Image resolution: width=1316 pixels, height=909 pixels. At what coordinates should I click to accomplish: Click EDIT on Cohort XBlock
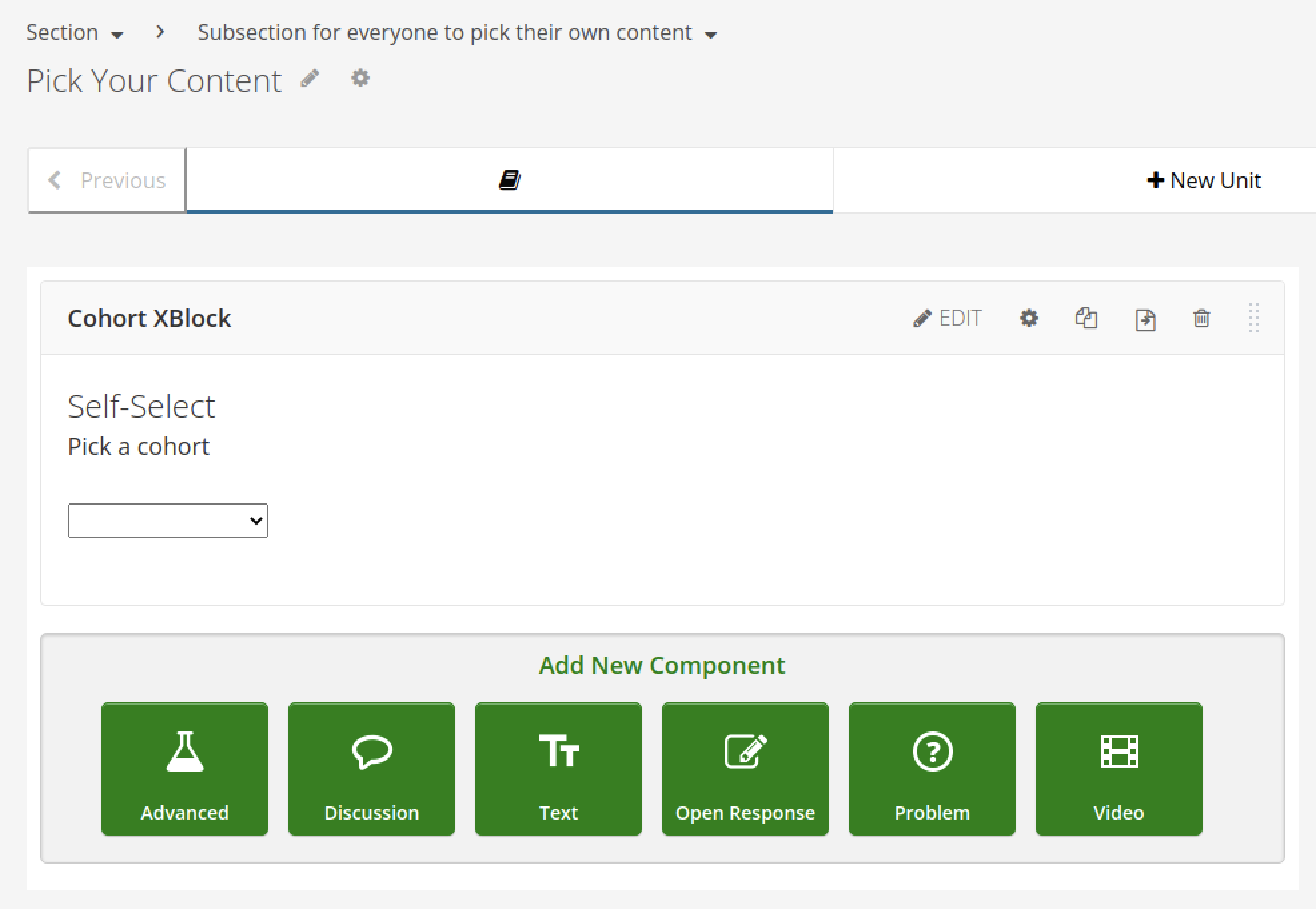pyautogui.click(x=948, y=318)
